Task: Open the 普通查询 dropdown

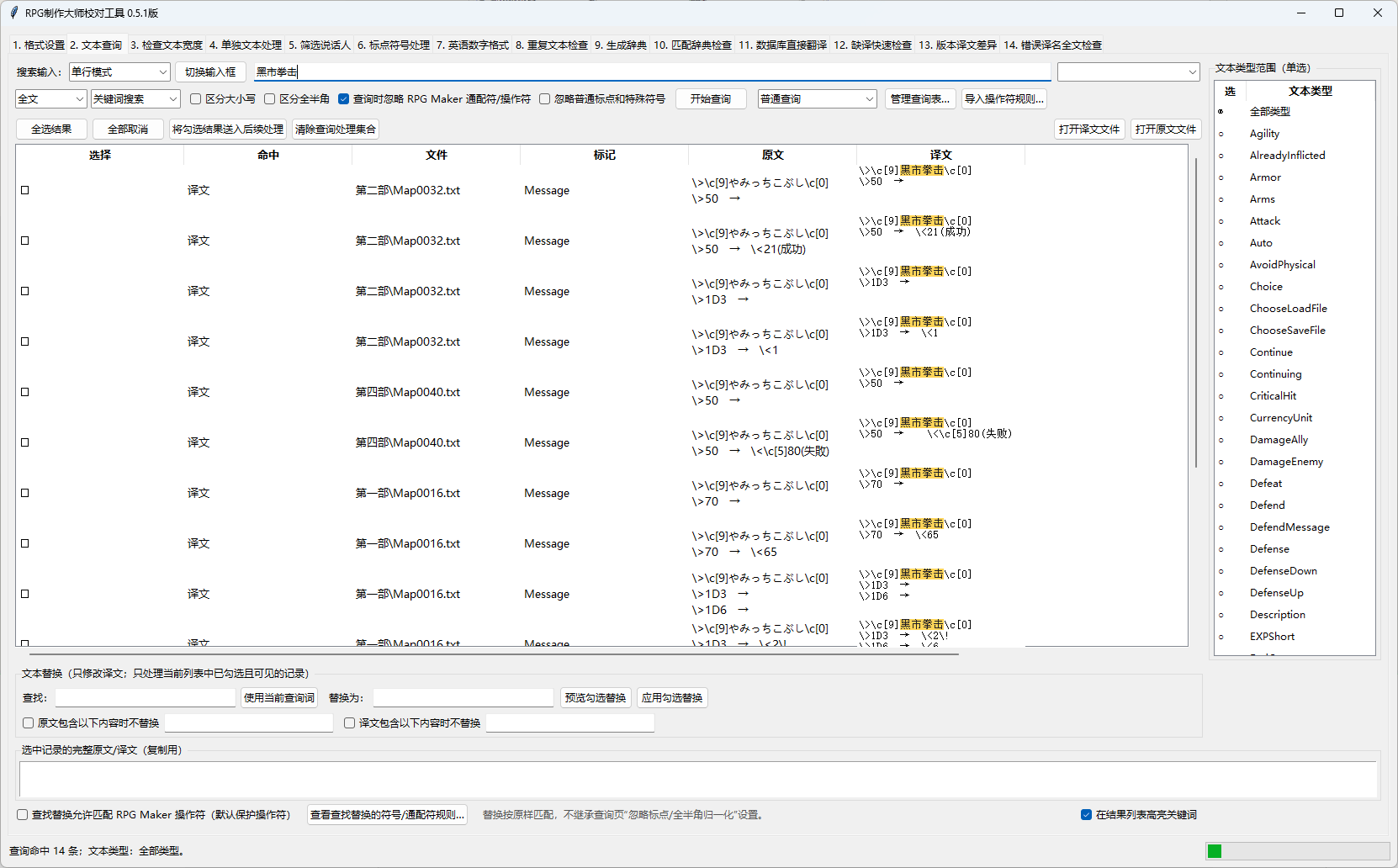Action: tap(817, 98)
